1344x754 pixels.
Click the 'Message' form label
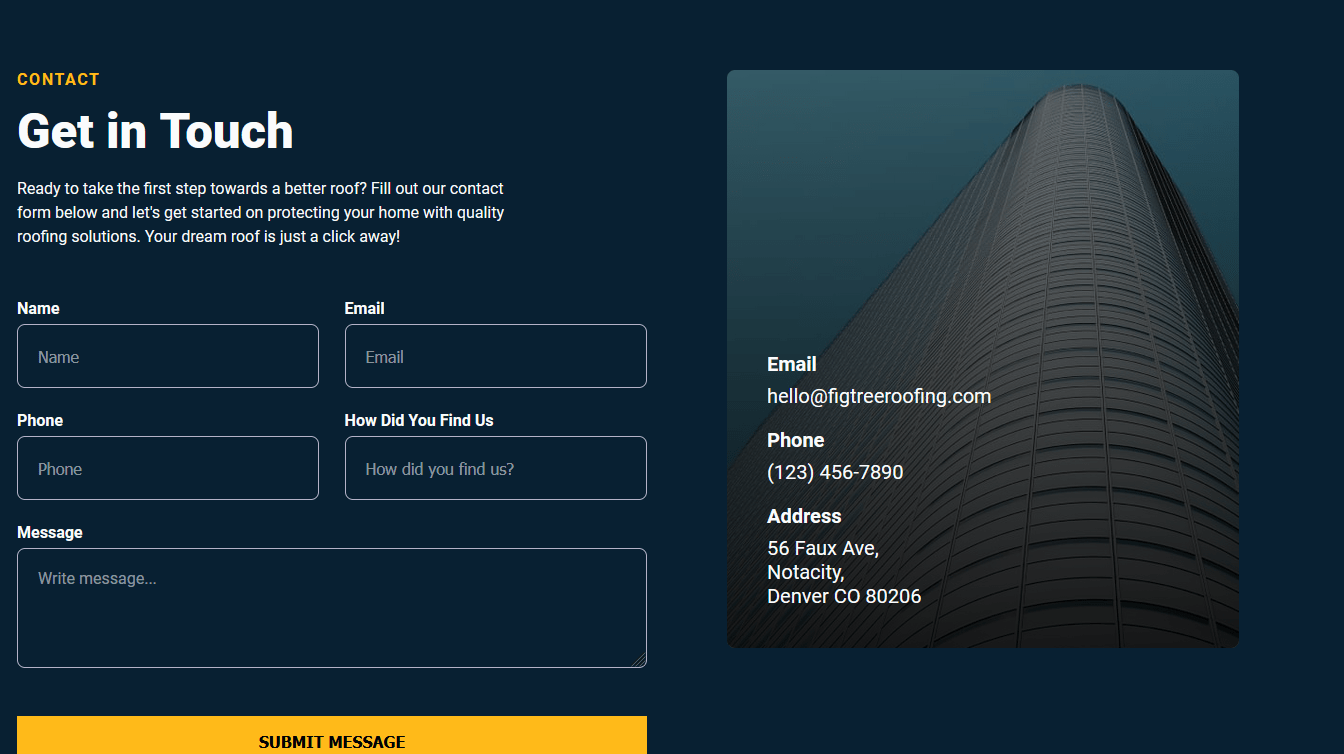(x=50, y=532)
